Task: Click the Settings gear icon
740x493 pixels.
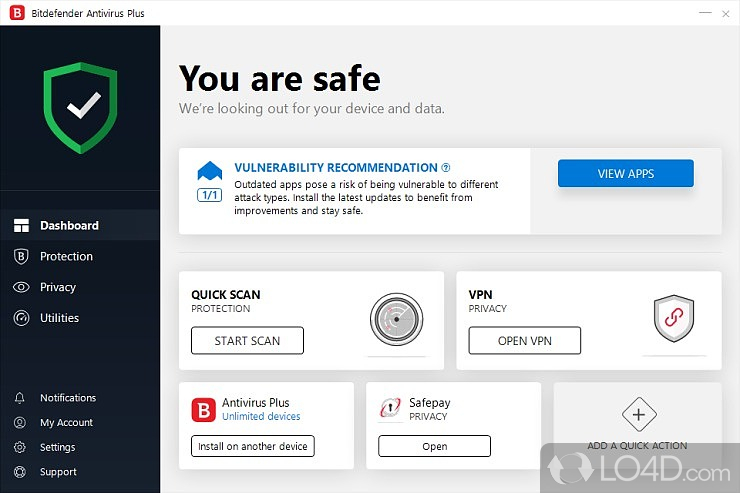Action: [19, 447]
